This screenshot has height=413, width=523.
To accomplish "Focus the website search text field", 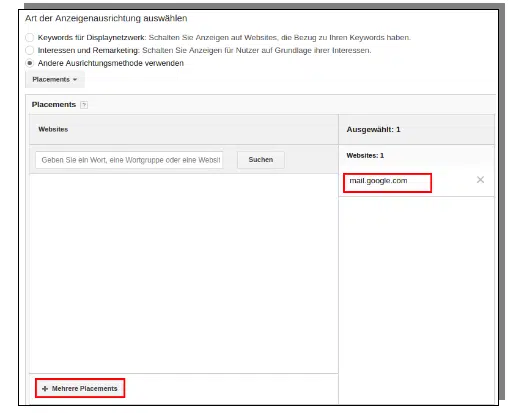I will 129,160.
